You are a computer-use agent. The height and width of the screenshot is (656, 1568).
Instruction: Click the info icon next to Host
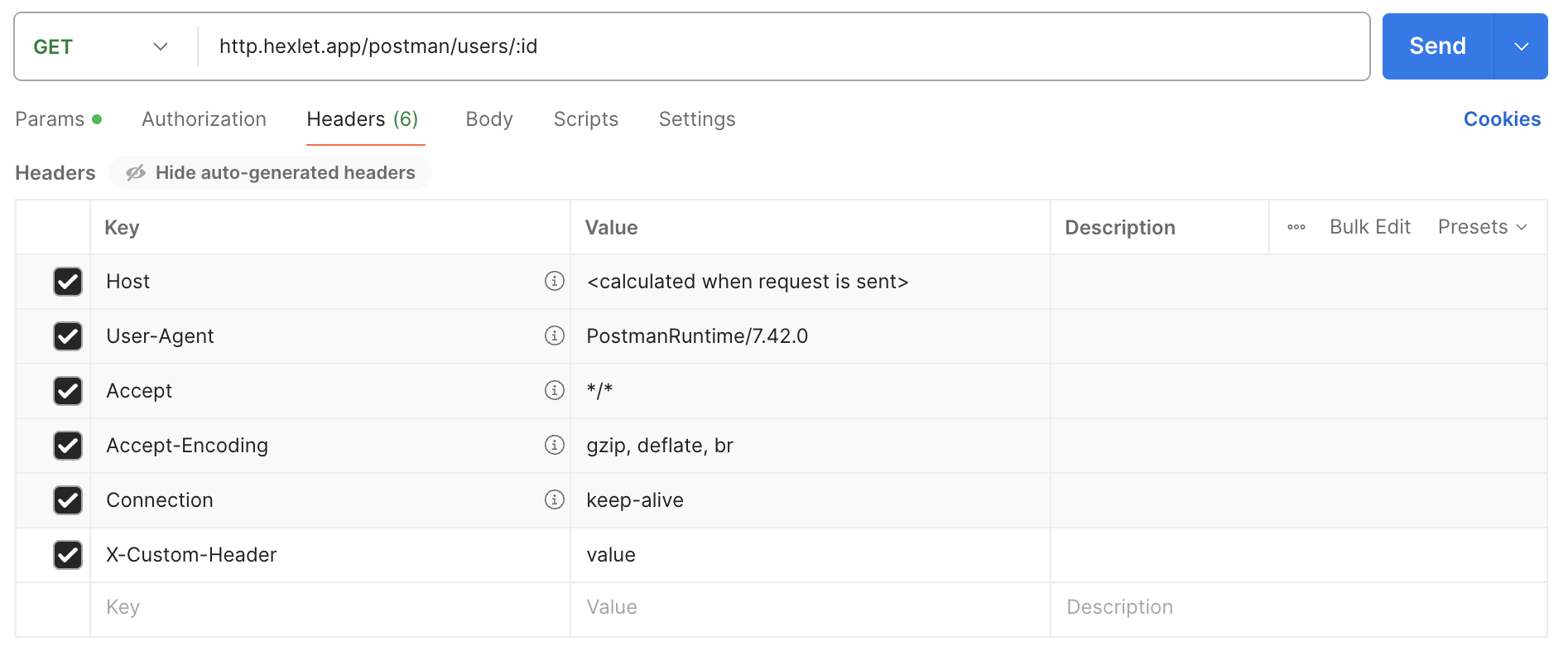pos(554,282)
